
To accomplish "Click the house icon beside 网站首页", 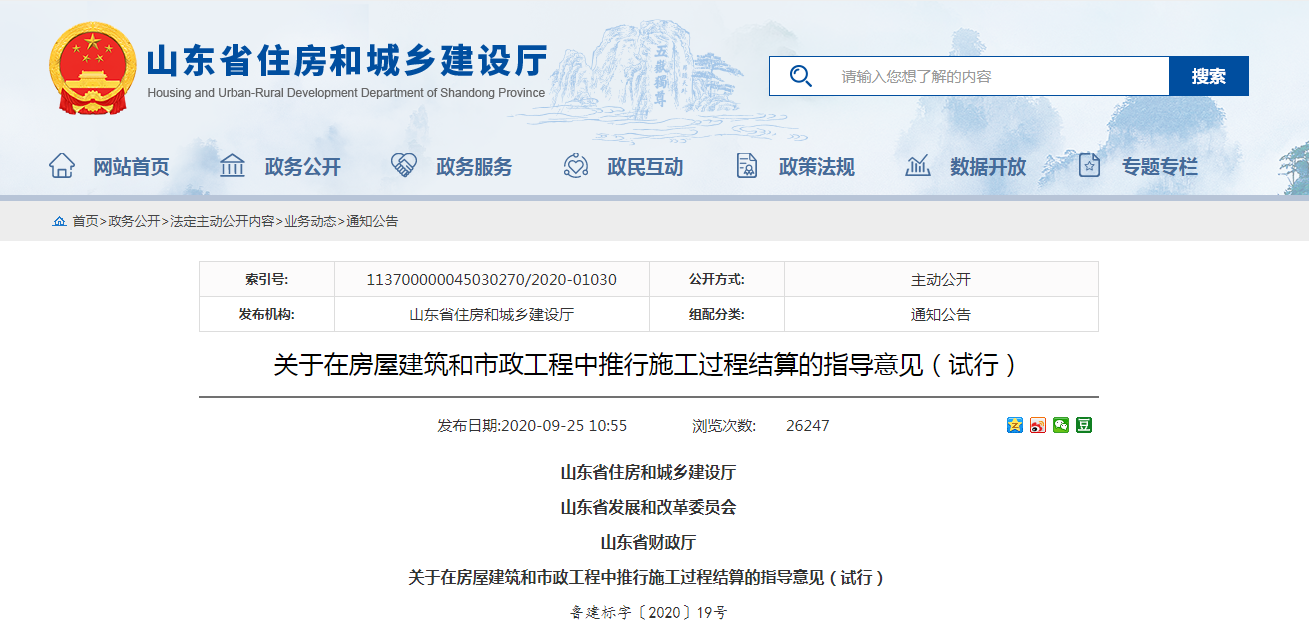I will (x=62, y=166).
